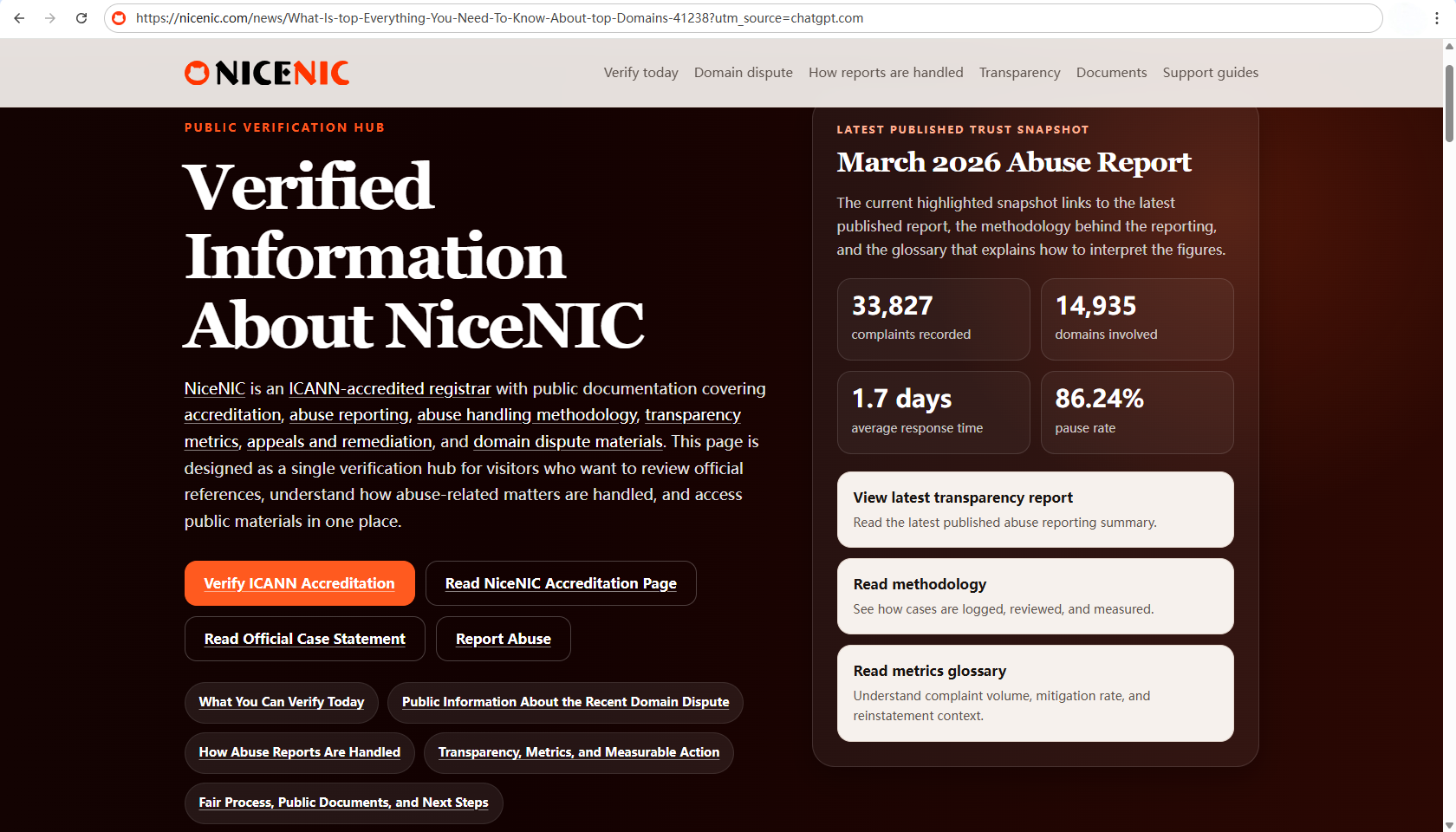Click the 1.7 days average response stat
The image size is (1456, 832).
click(933, 413)
